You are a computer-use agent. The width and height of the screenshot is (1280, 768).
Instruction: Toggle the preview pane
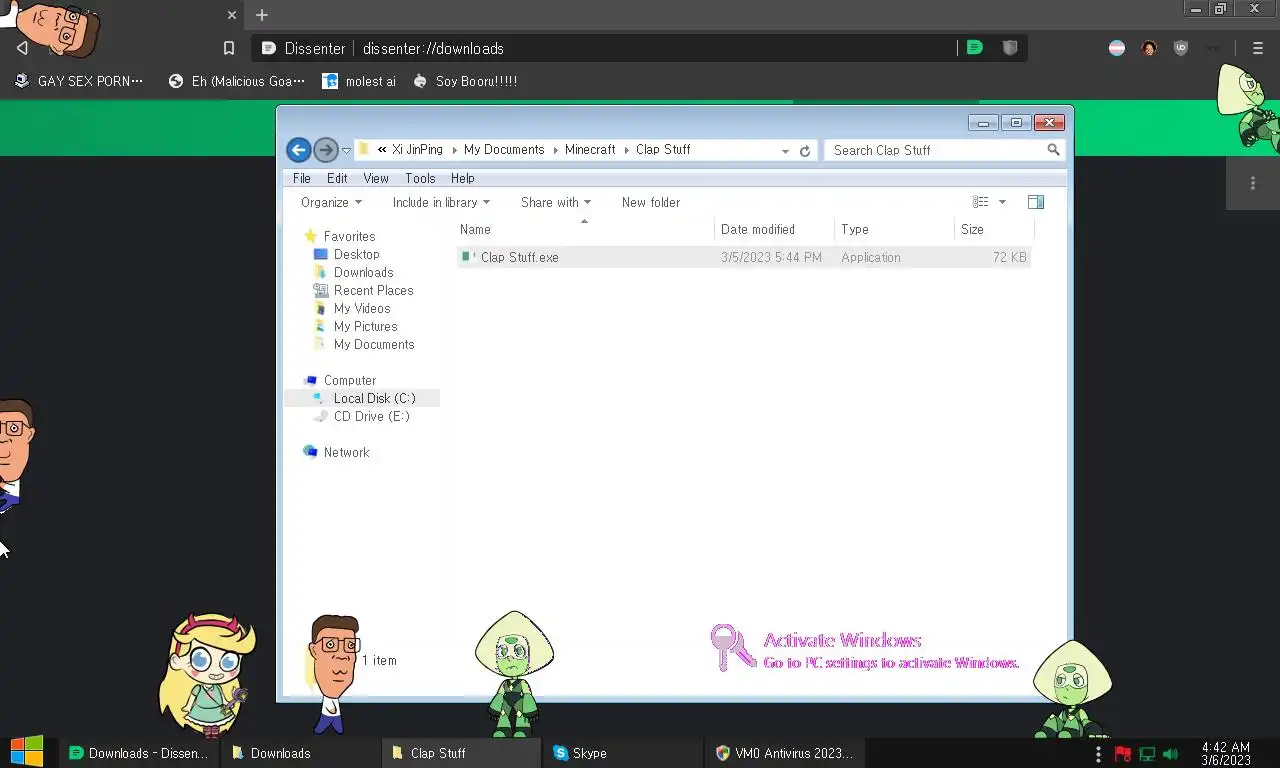coord(1036,202)
